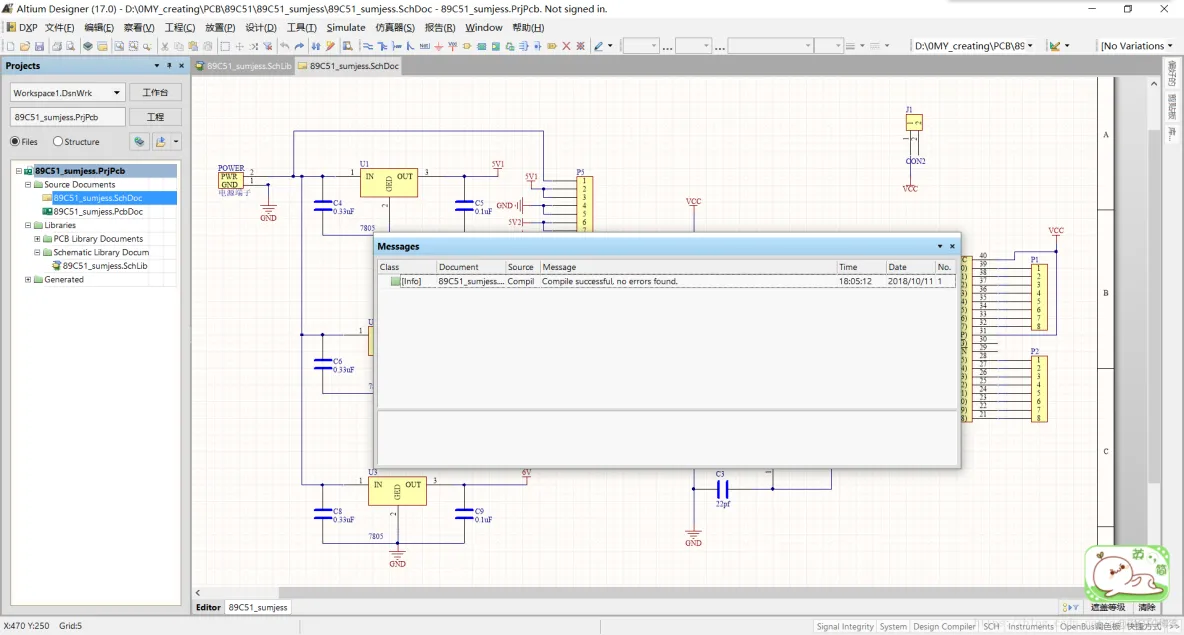Click the SCH status bar button

[991, 626]
